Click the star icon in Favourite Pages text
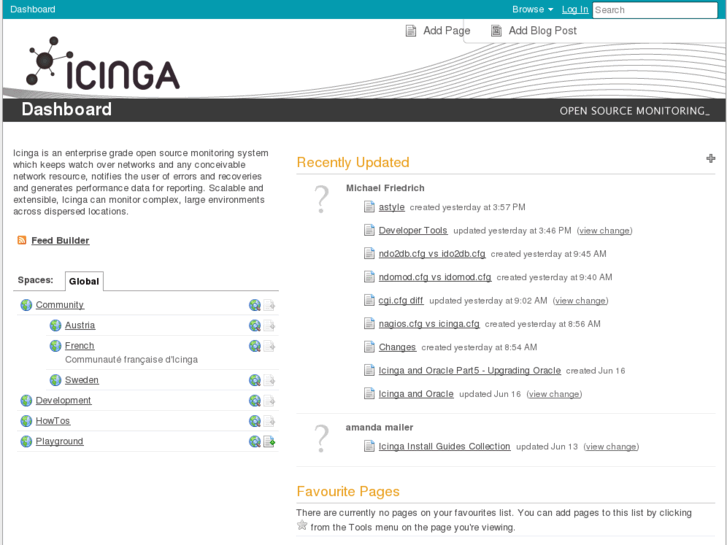 (x=302, y=526)
